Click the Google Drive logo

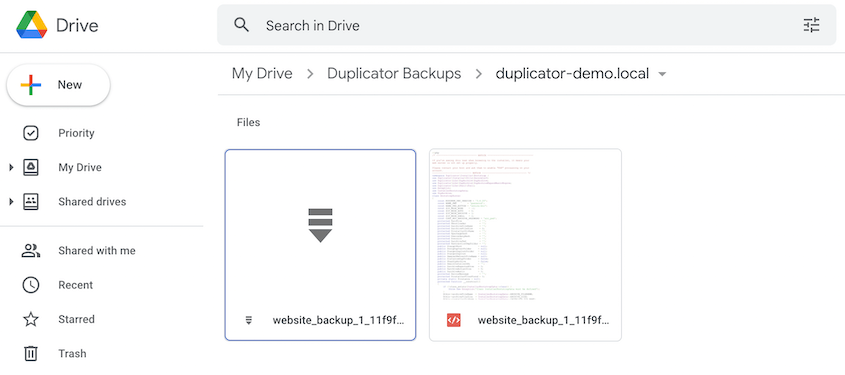point(32,25)
